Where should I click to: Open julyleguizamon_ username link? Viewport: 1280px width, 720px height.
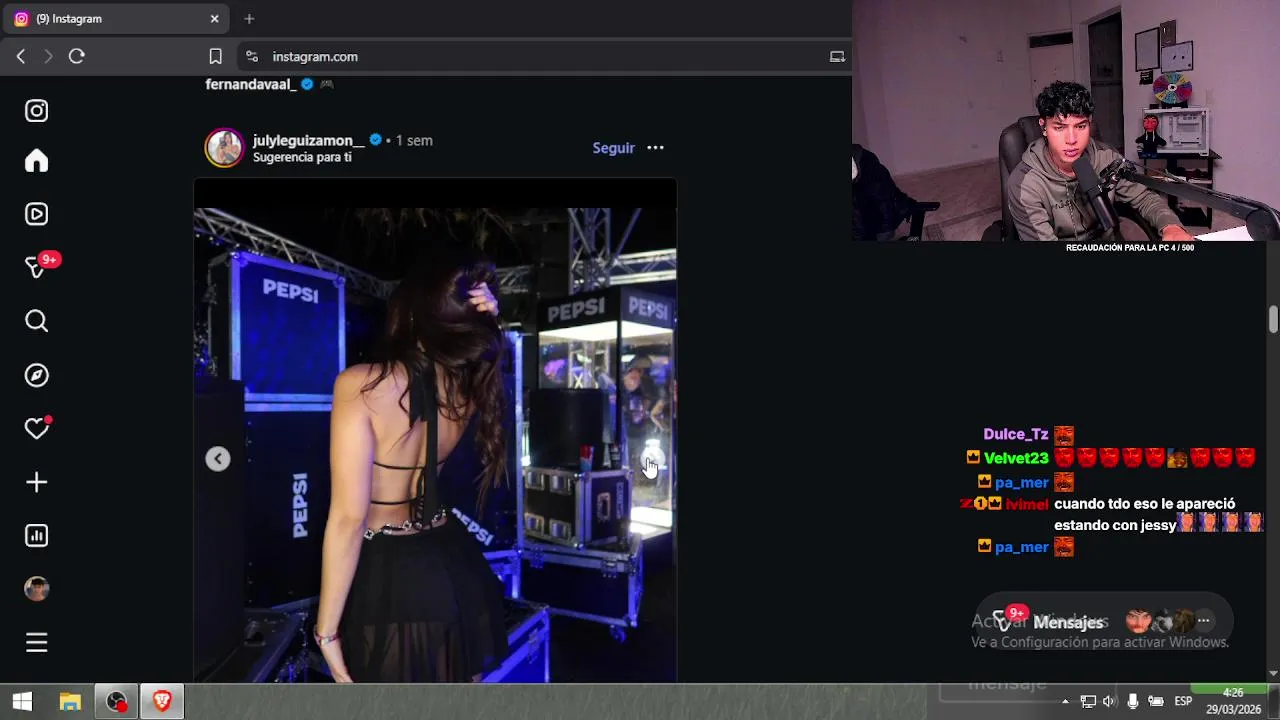click(x=308, y=140)
